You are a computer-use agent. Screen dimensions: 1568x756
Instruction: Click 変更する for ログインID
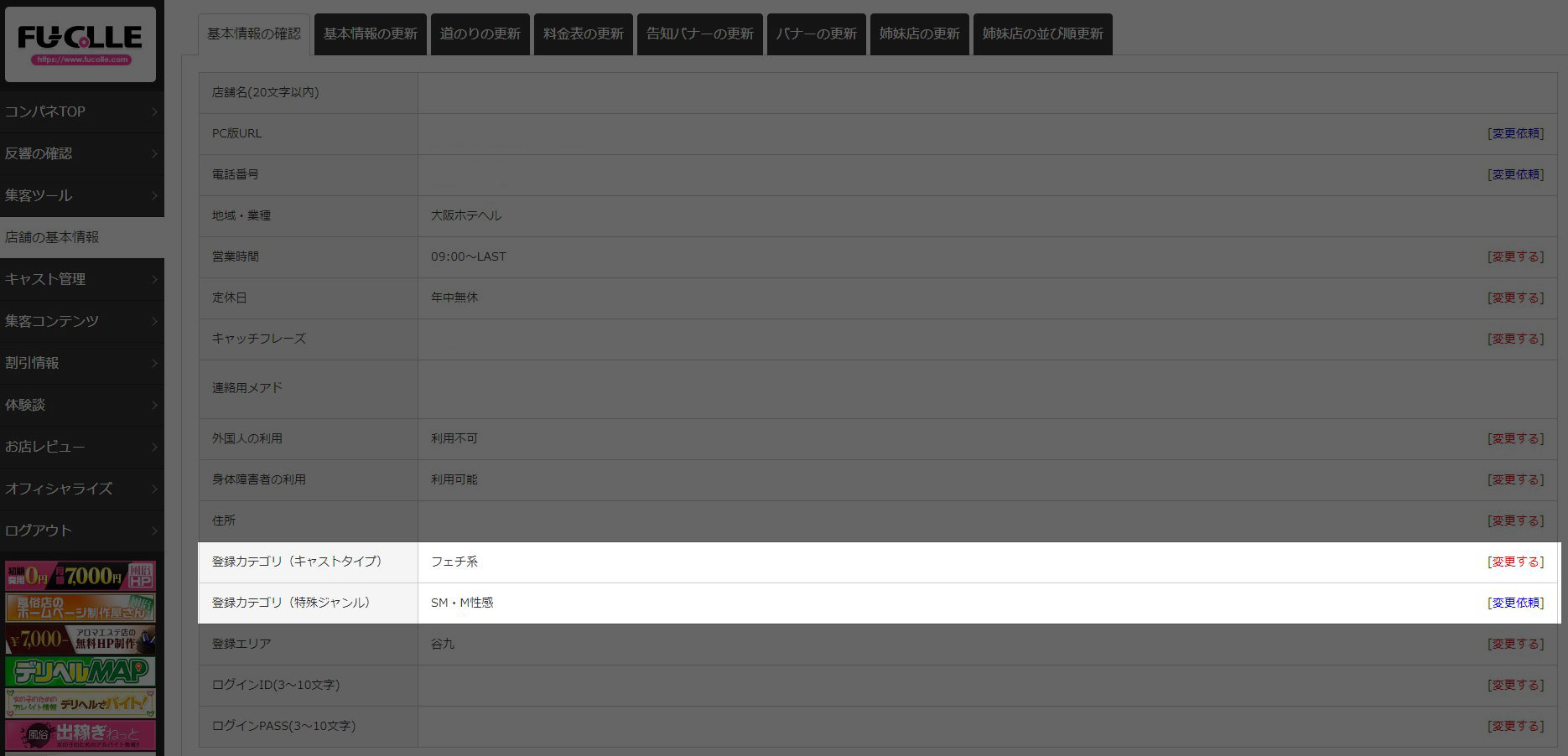click(1515, 685)
